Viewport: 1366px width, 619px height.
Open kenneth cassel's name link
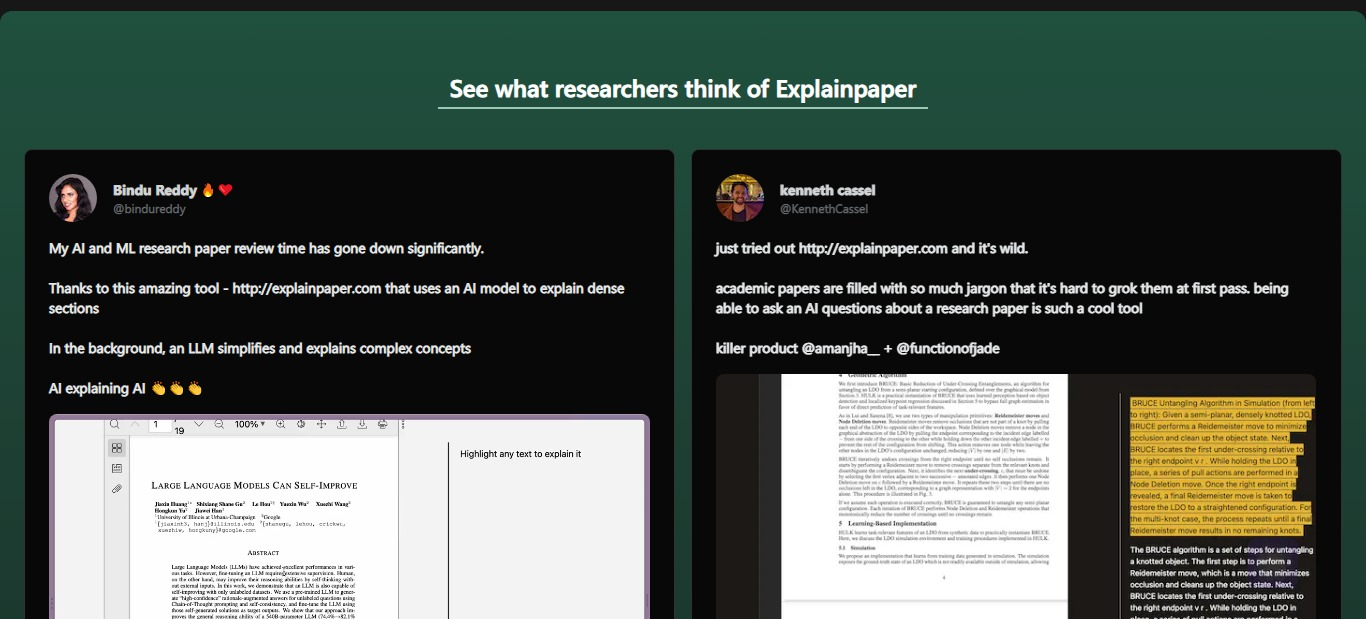pos(827,190)
